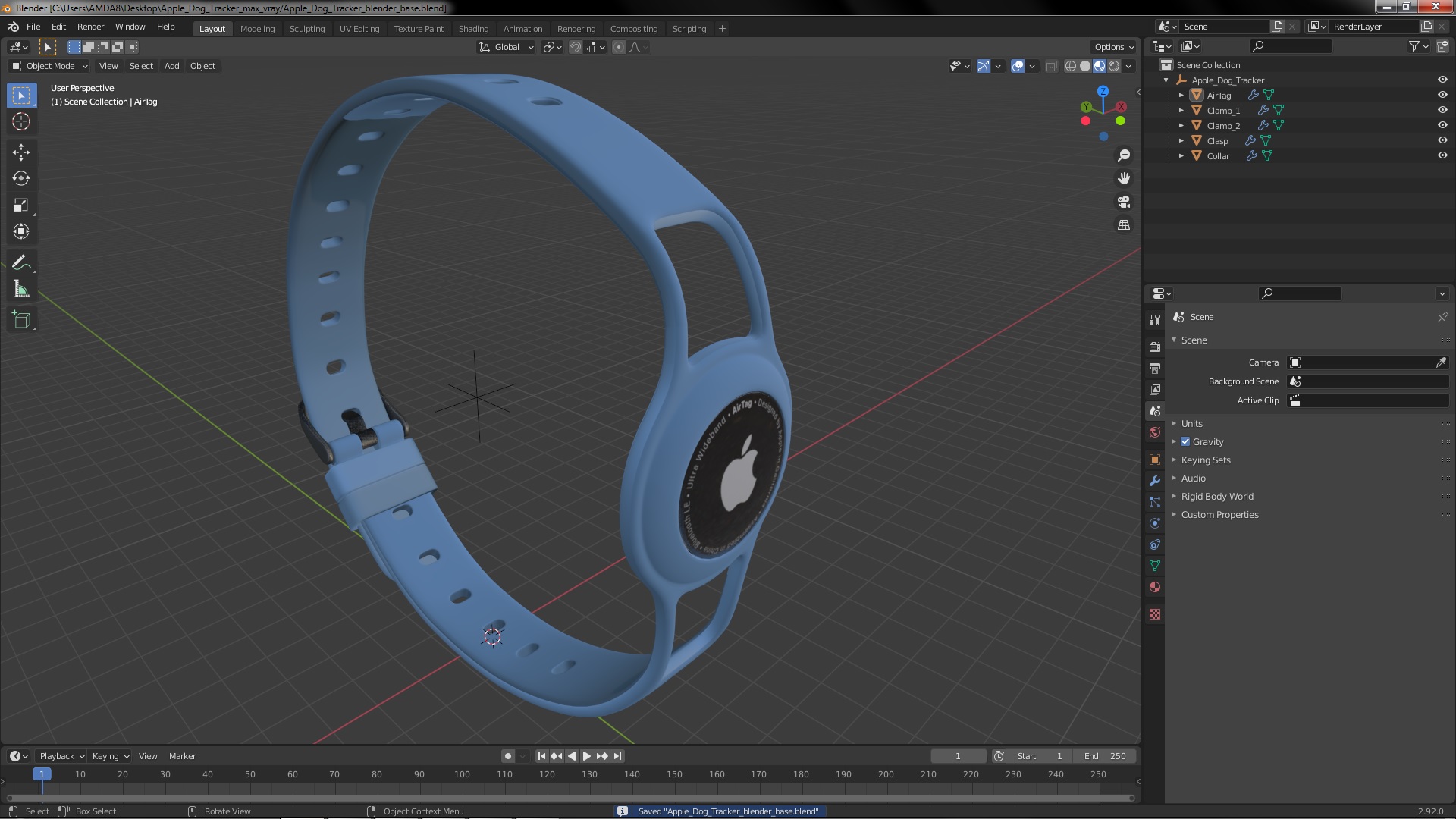Open the Keying dropdown in timeline

(x=111, y=756)
